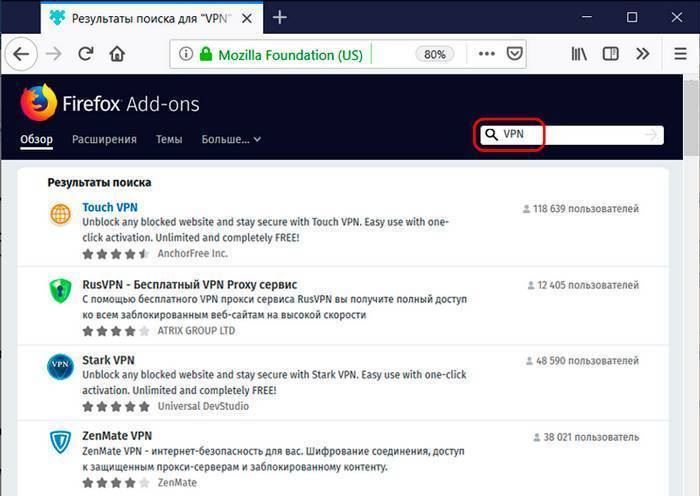Image resolution: width=700 pixels, height=496 pixels.
Task: Click the Stark VPN round icon
Action: tap(60, 367)
